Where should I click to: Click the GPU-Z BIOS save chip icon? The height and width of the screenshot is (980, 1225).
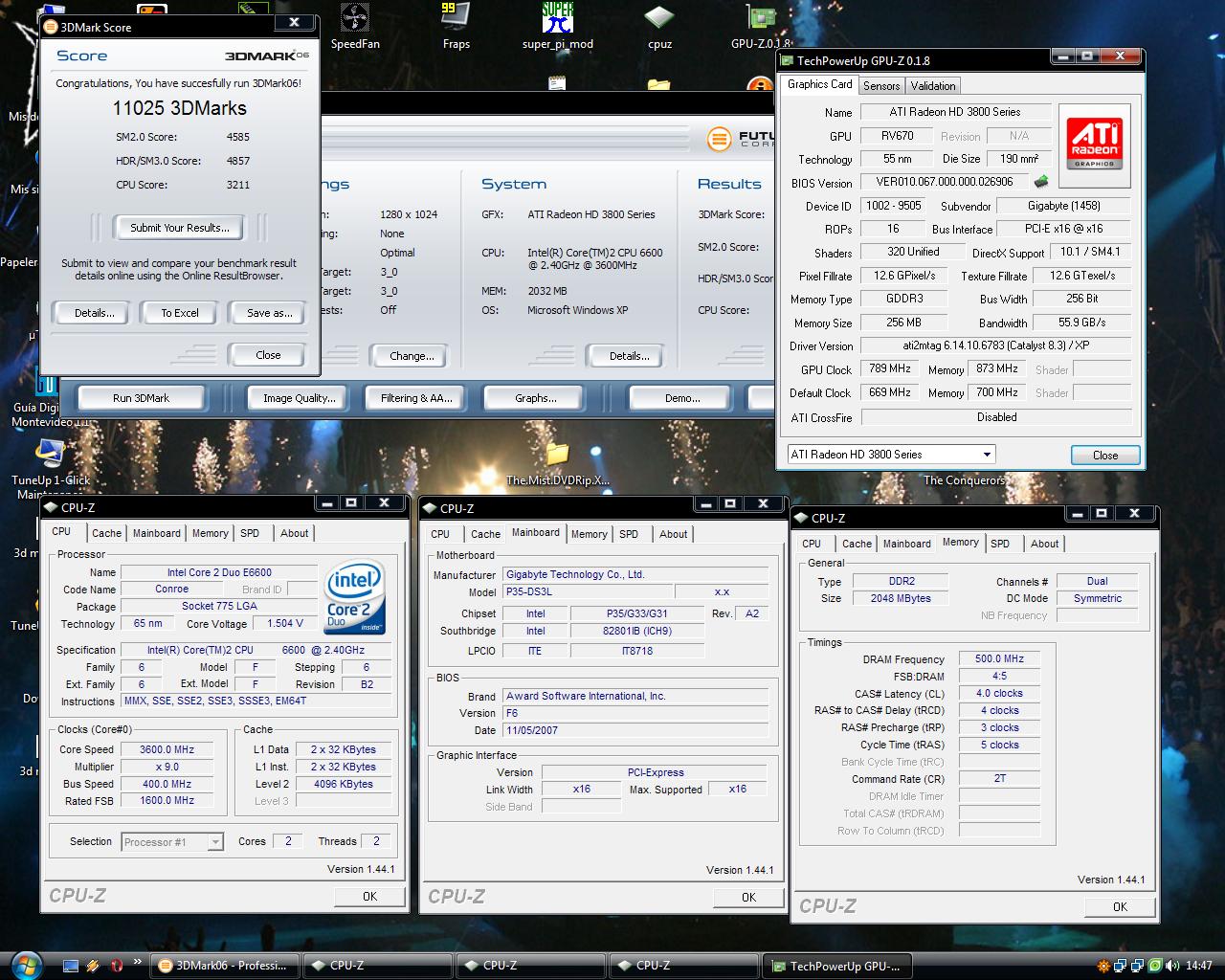1041,182
